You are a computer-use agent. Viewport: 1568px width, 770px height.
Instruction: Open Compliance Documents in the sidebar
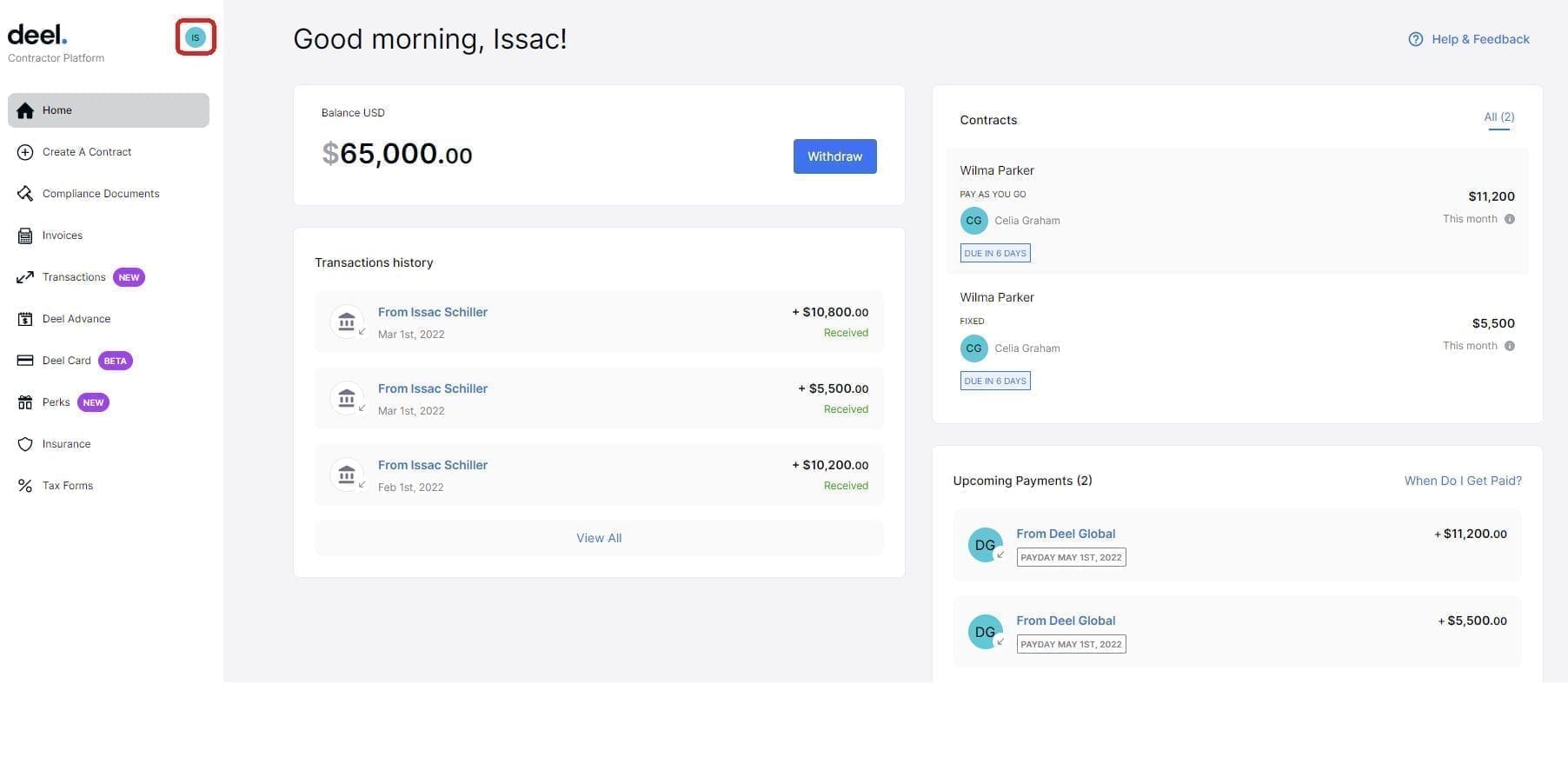[109, 194]
